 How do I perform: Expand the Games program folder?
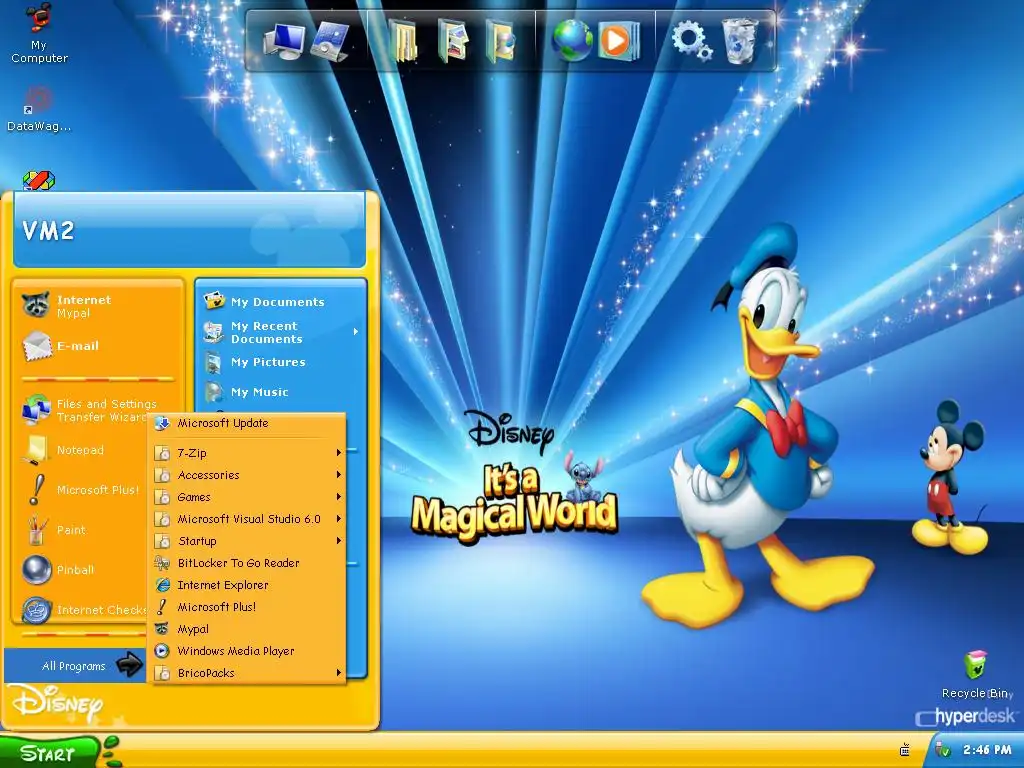(x=248, y=497)
